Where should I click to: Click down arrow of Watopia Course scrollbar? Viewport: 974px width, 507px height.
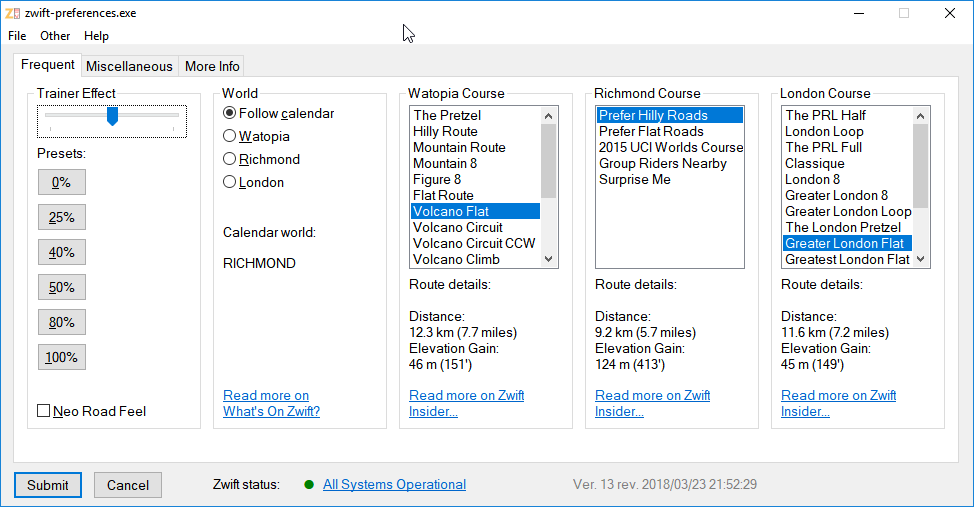(548, 259)
